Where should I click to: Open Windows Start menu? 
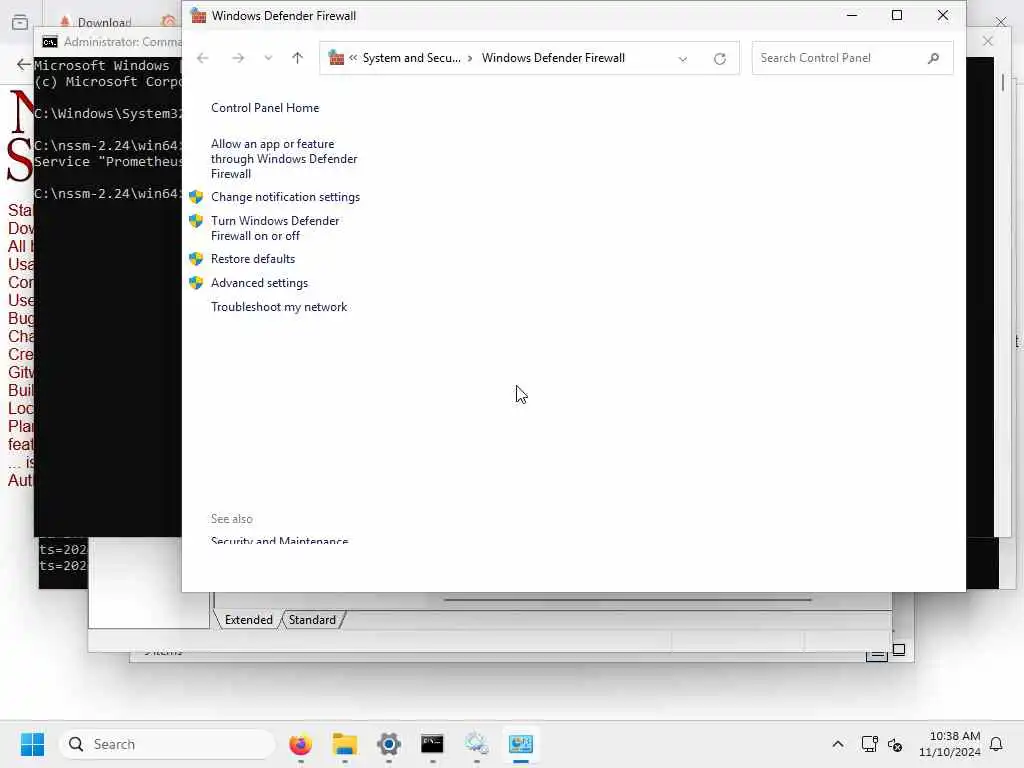[32, 744]
